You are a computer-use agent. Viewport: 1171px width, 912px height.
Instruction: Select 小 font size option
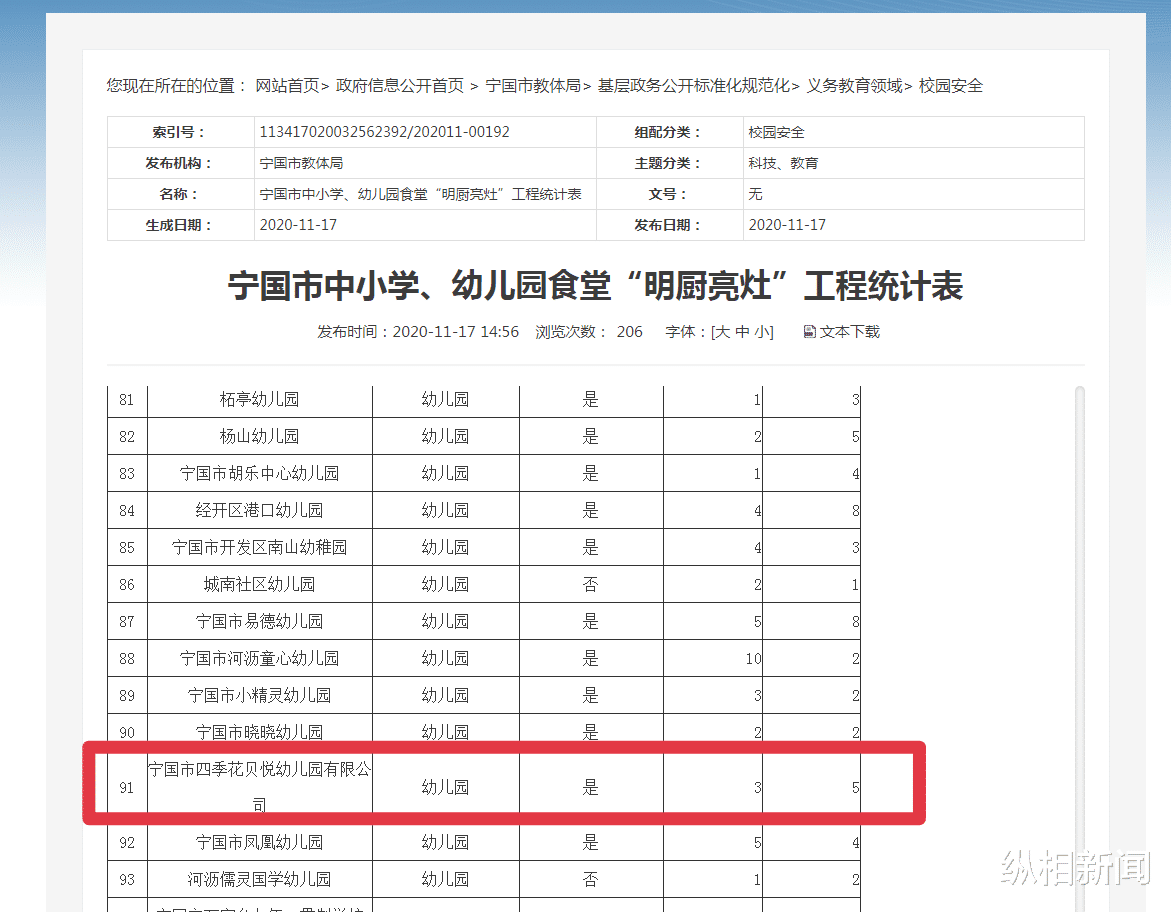[761, 331]
